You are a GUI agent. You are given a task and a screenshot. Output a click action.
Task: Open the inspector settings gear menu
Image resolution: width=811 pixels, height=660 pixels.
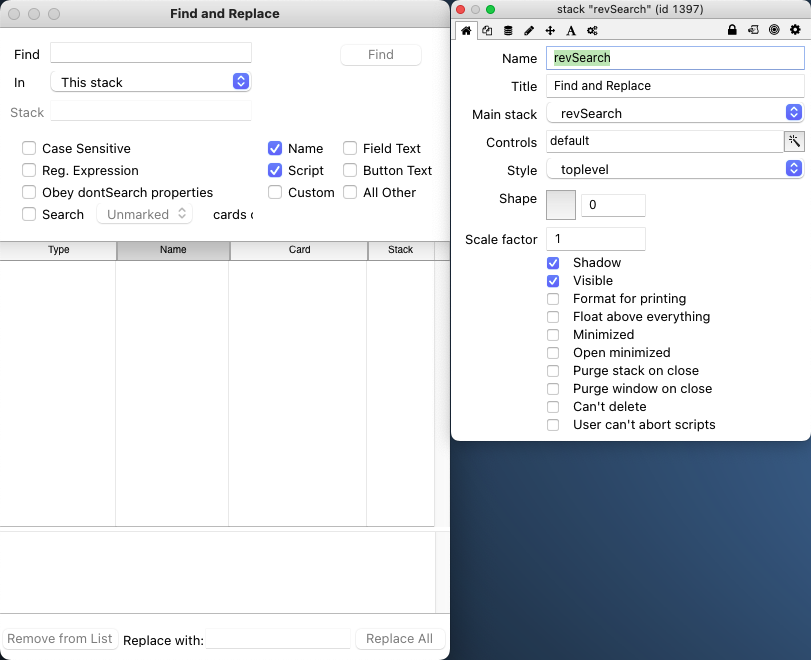795,30
